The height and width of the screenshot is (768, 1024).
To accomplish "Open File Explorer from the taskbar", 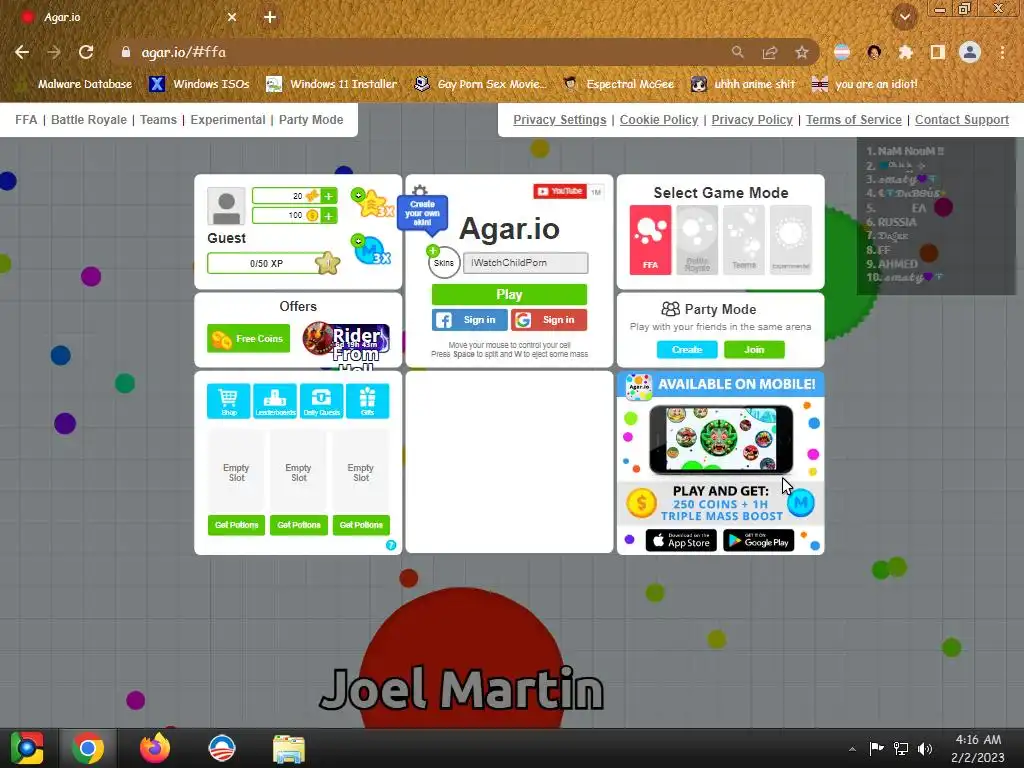I will tap(288, 748).
